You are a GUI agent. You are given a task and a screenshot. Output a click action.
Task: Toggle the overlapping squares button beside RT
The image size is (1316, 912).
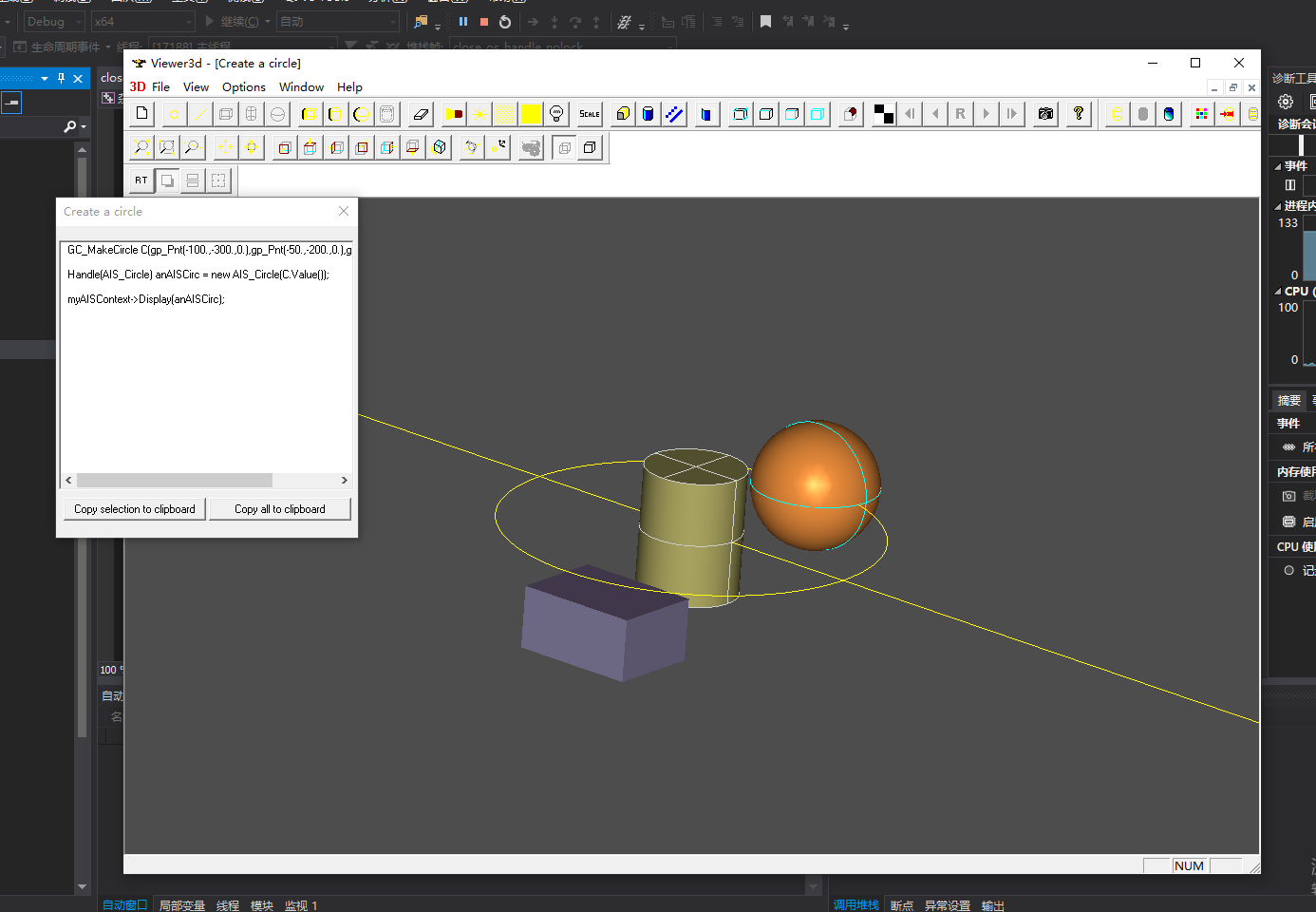click(x=167, y=180)
